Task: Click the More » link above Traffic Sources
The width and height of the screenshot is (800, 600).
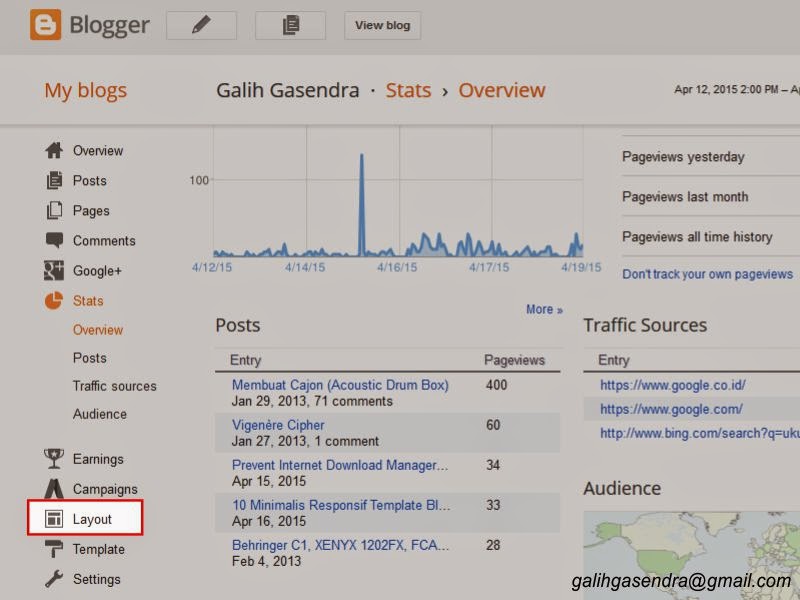Action: click(x=544, y=310)
